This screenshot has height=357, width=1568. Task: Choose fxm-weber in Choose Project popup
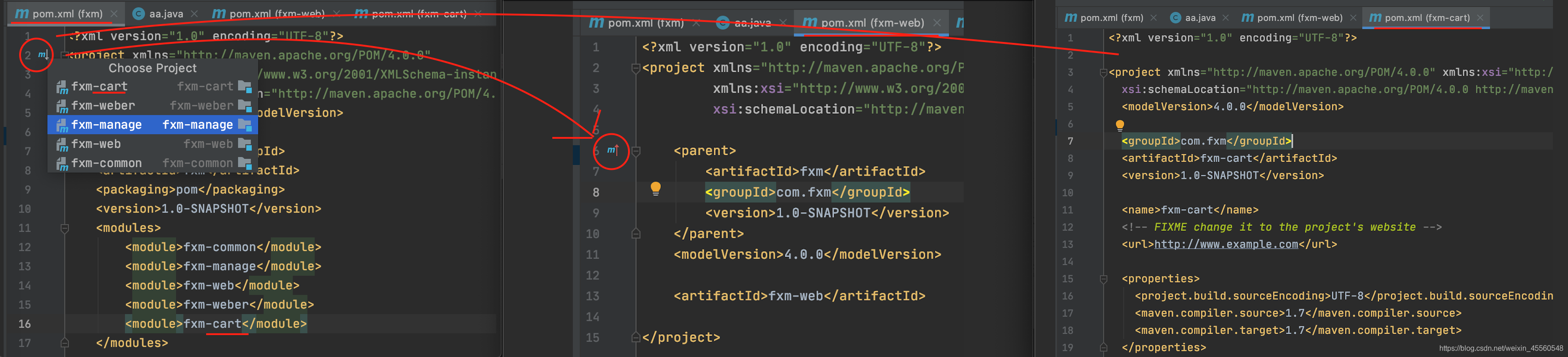tap(153, 106)
